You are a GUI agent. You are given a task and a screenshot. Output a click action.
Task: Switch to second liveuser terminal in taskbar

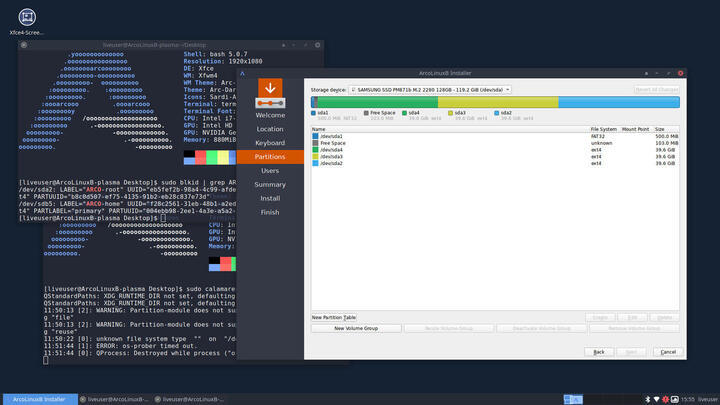(189, 399)
